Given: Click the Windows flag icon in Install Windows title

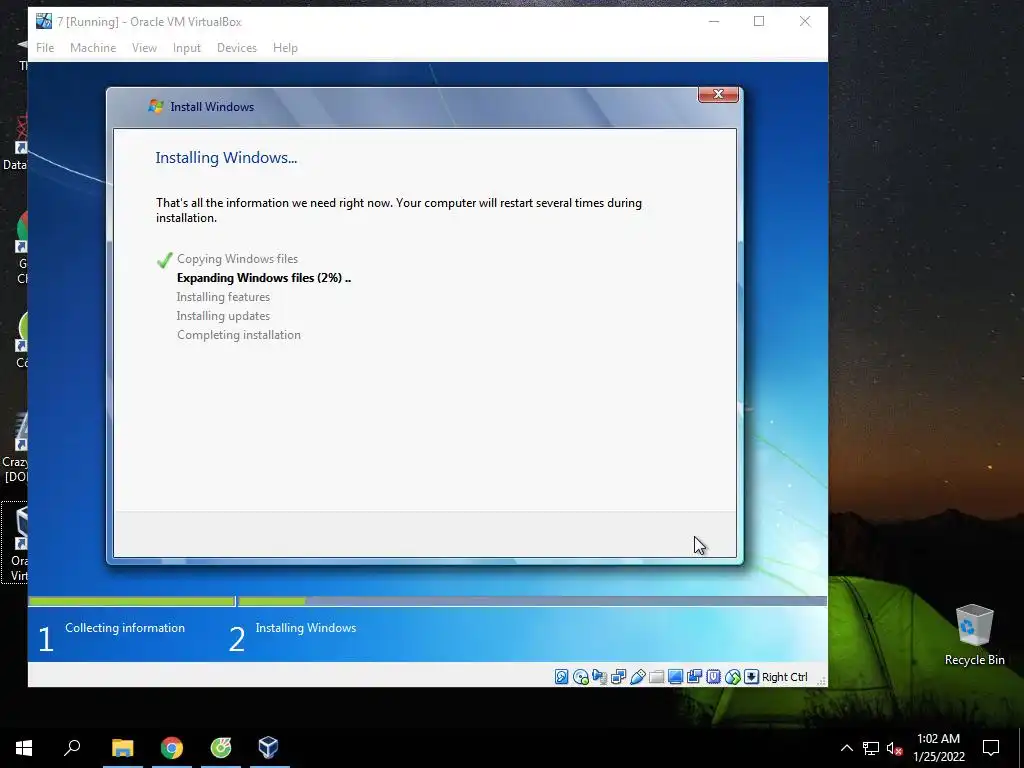Looking at the screenshot, I should tap(155, 106).
